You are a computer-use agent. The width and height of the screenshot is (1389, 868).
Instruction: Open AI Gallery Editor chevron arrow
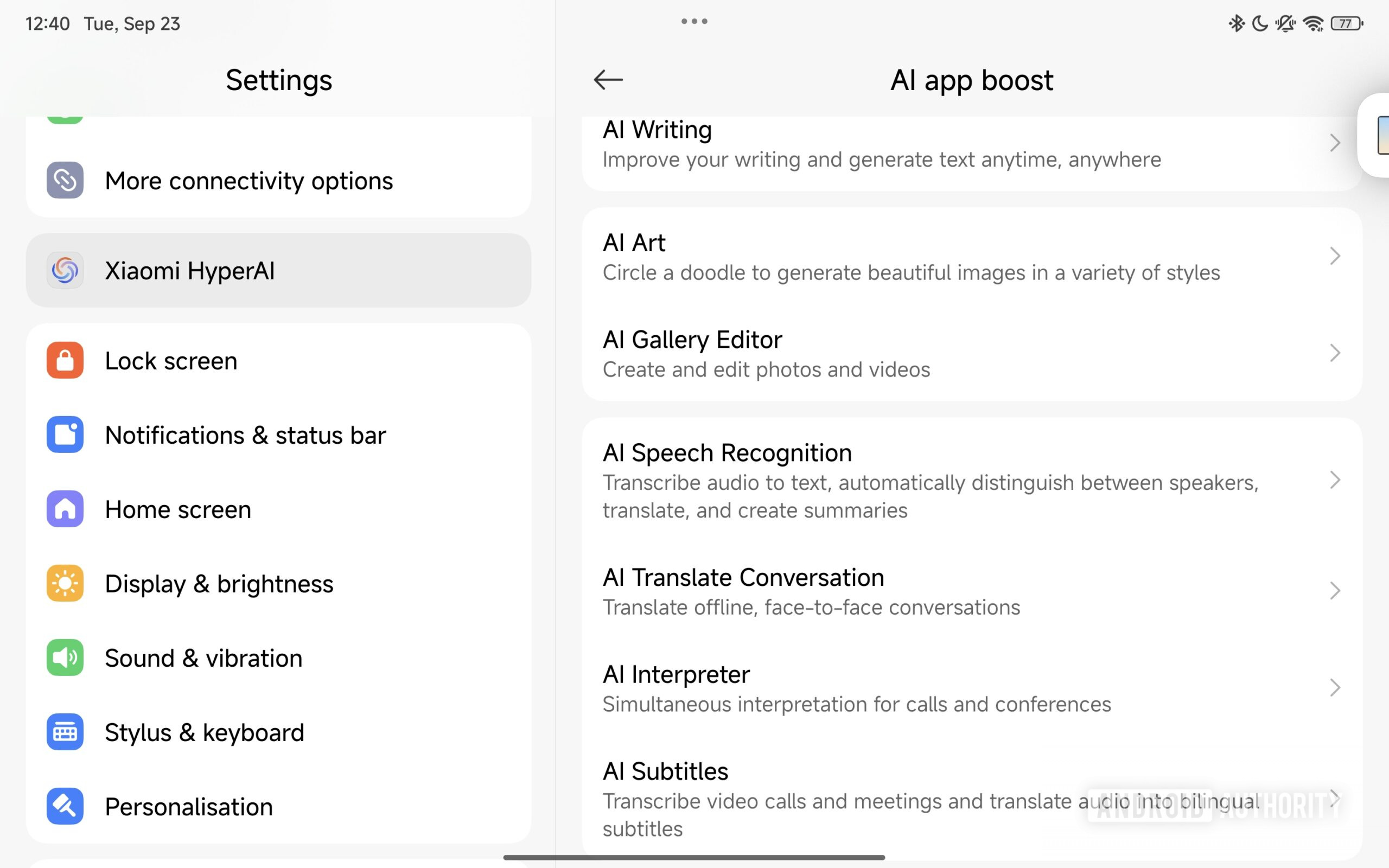pos(1335,353)
